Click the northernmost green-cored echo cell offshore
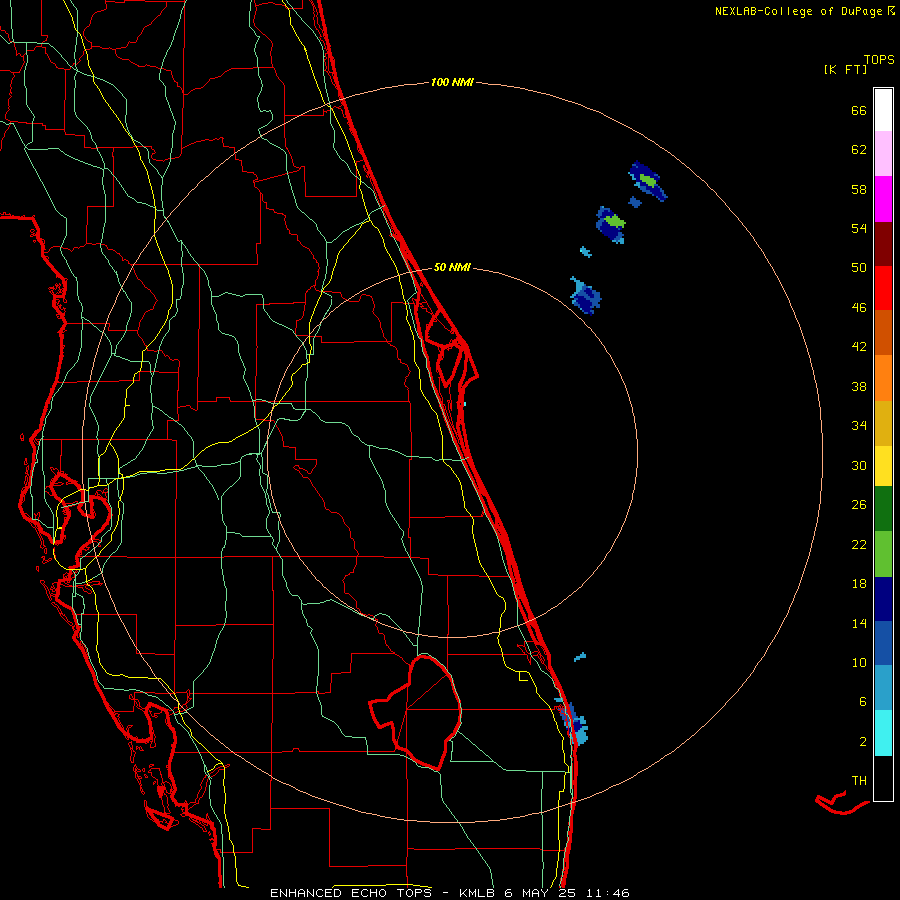The width and height of the screenshot is (900, 900). (647, 181)
